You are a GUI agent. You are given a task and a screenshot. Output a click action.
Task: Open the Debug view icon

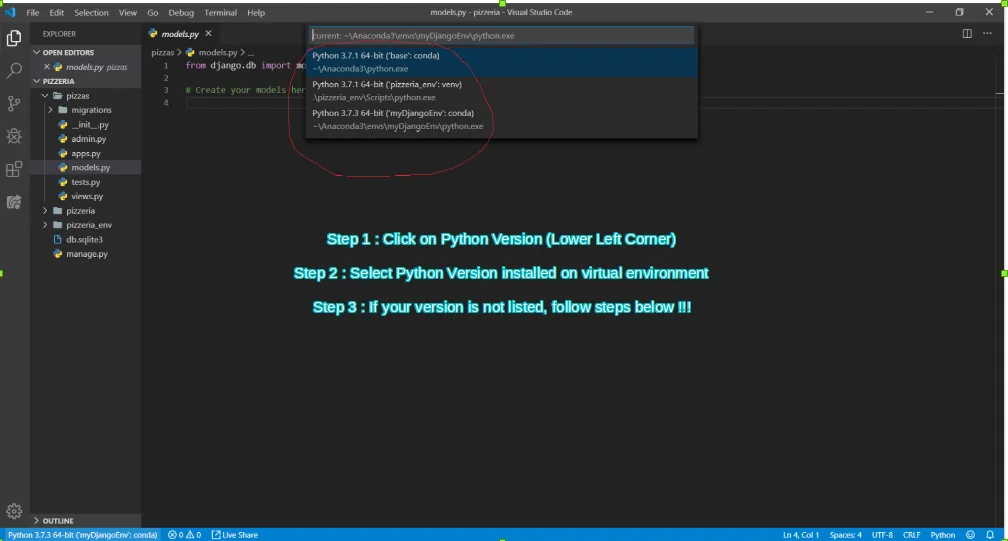pos(14,136)
